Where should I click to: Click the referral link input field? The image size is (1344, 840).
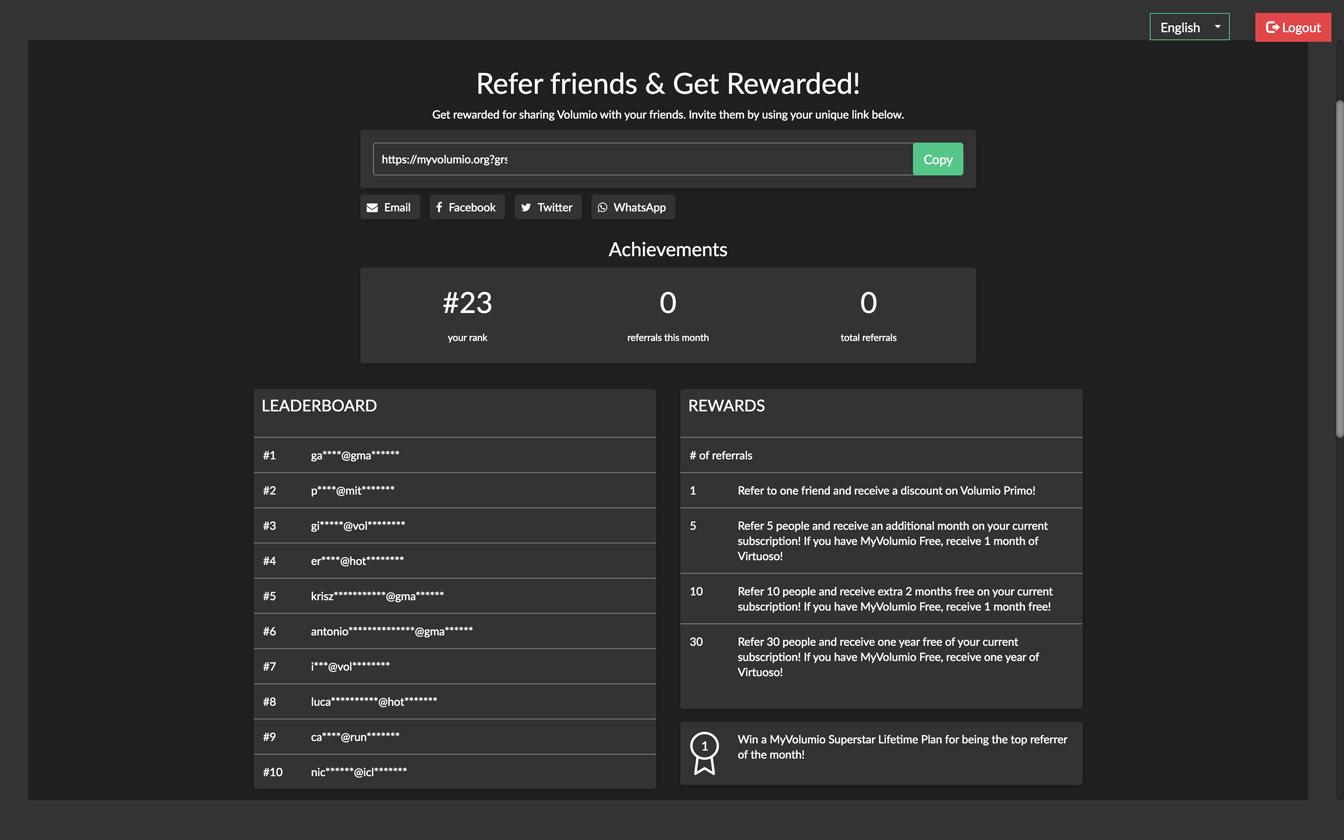tap(642, 159)
